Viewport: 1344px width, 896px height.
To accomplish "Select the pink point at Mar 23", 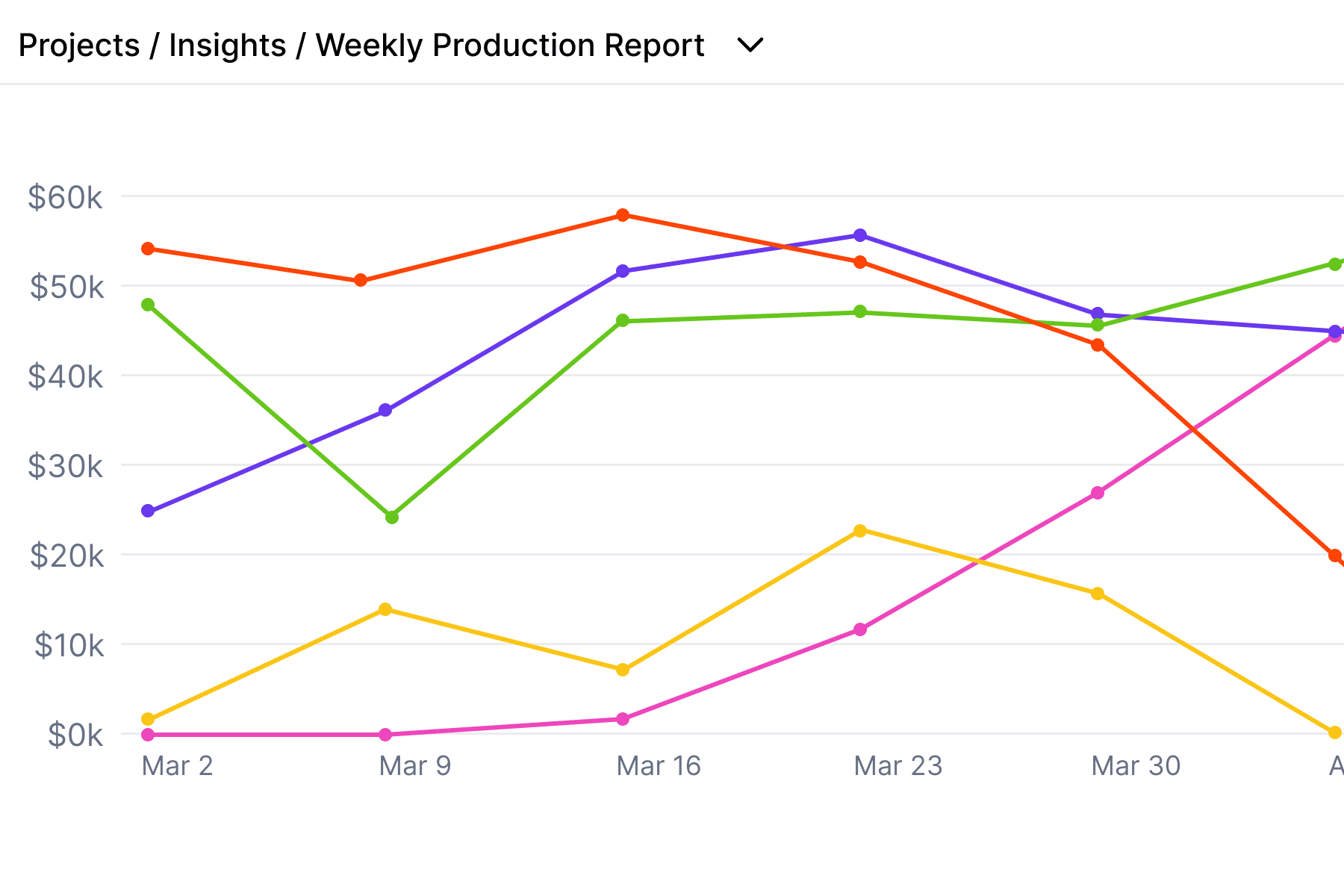I will tap(860, 629).
